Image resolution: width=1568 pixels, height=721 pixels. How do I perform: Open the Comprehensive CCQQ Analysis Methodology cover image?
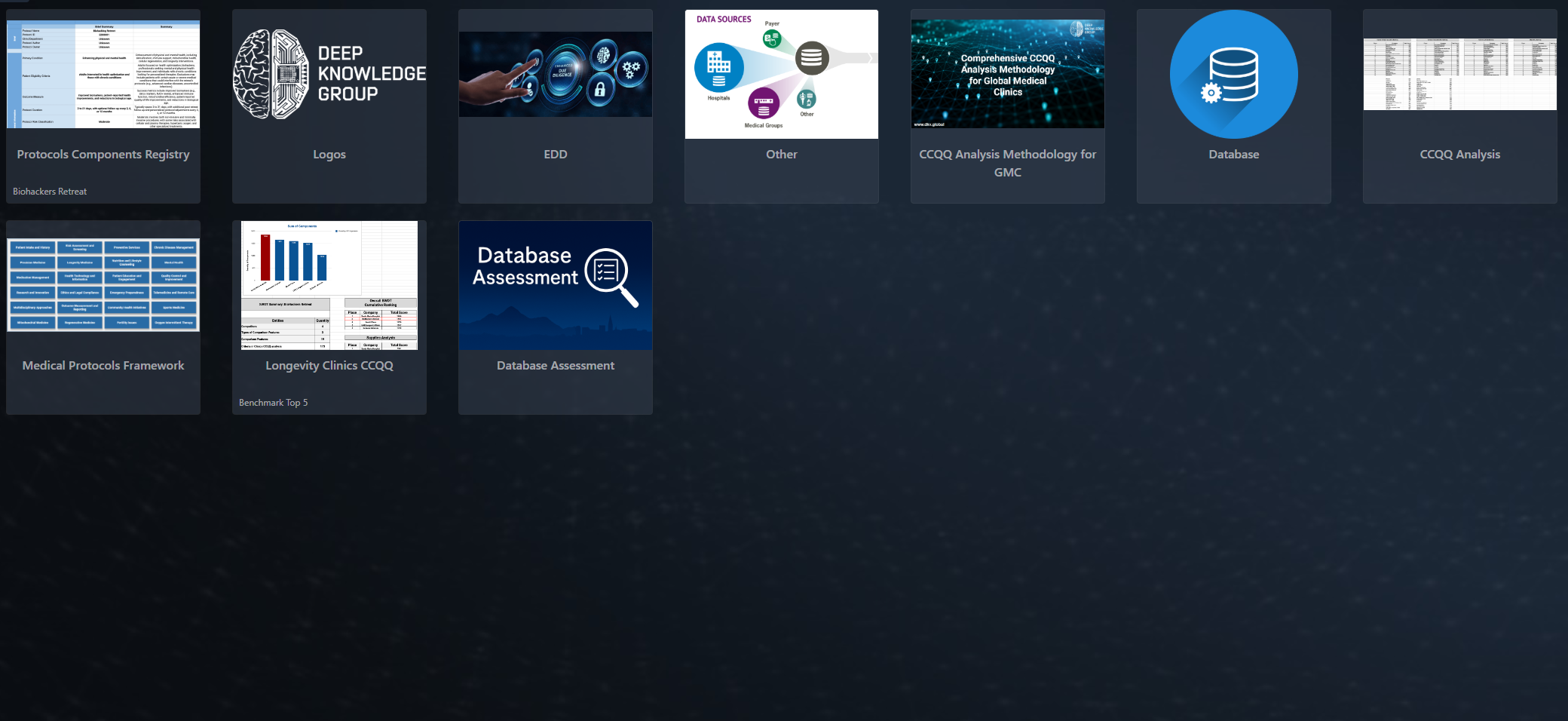pyautogui.click(x=1007, y=74)
